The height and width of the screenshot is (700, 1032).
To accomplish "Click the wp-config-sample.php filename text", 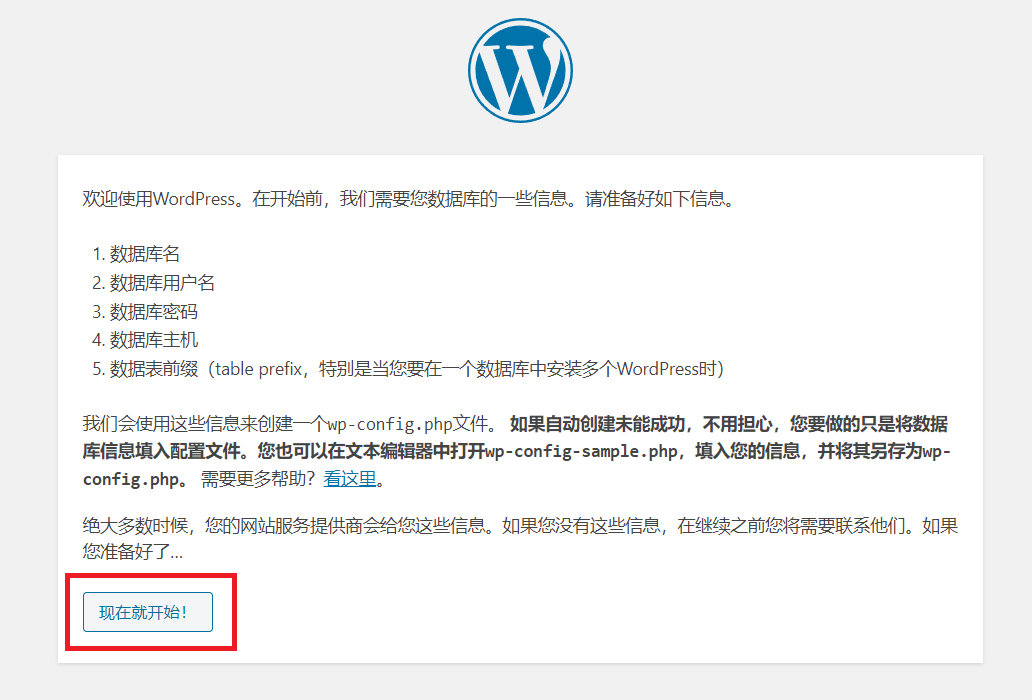I will pyautogui.click(x=581, y=451).
